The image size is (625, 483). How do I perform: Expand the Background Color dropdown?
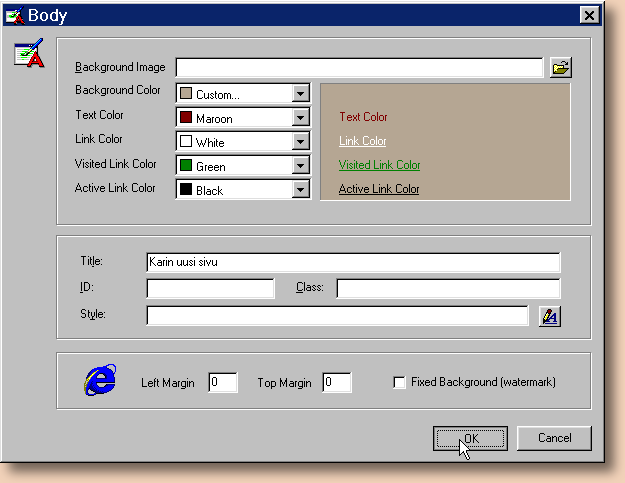300,94
